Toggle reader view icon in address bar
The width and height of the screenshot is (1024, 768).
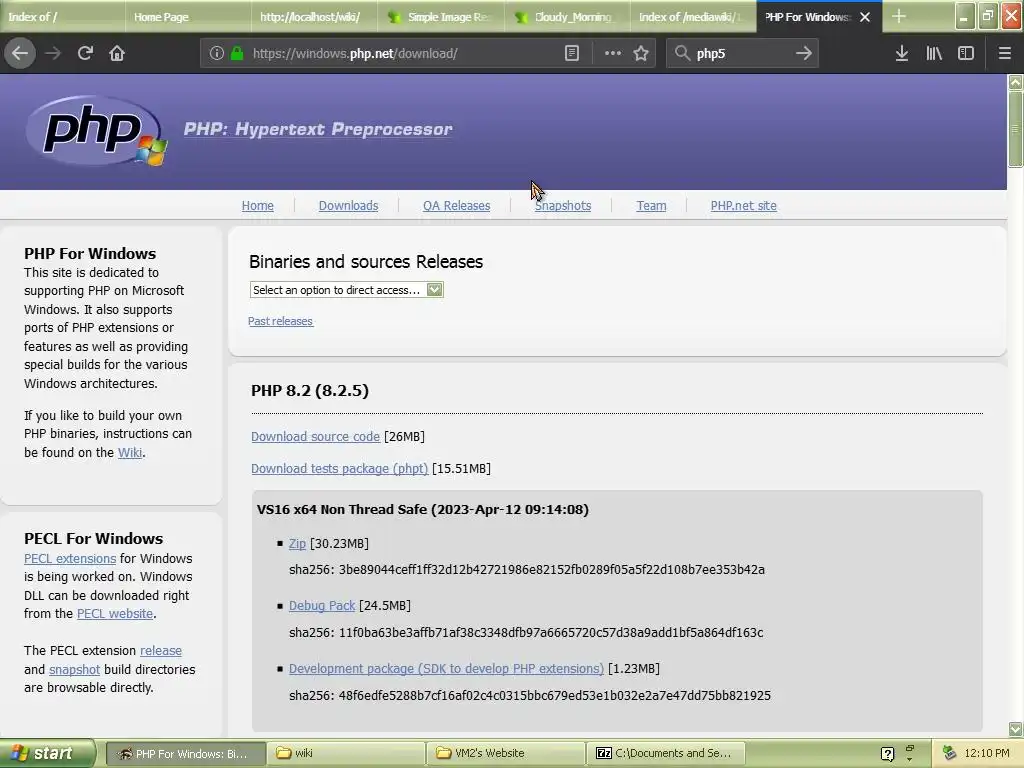tap(571, 53)
